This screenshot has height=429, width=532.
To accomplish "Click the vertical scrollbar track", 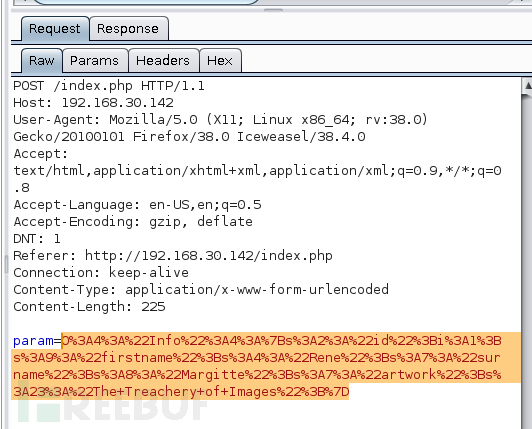I will 527,258.
